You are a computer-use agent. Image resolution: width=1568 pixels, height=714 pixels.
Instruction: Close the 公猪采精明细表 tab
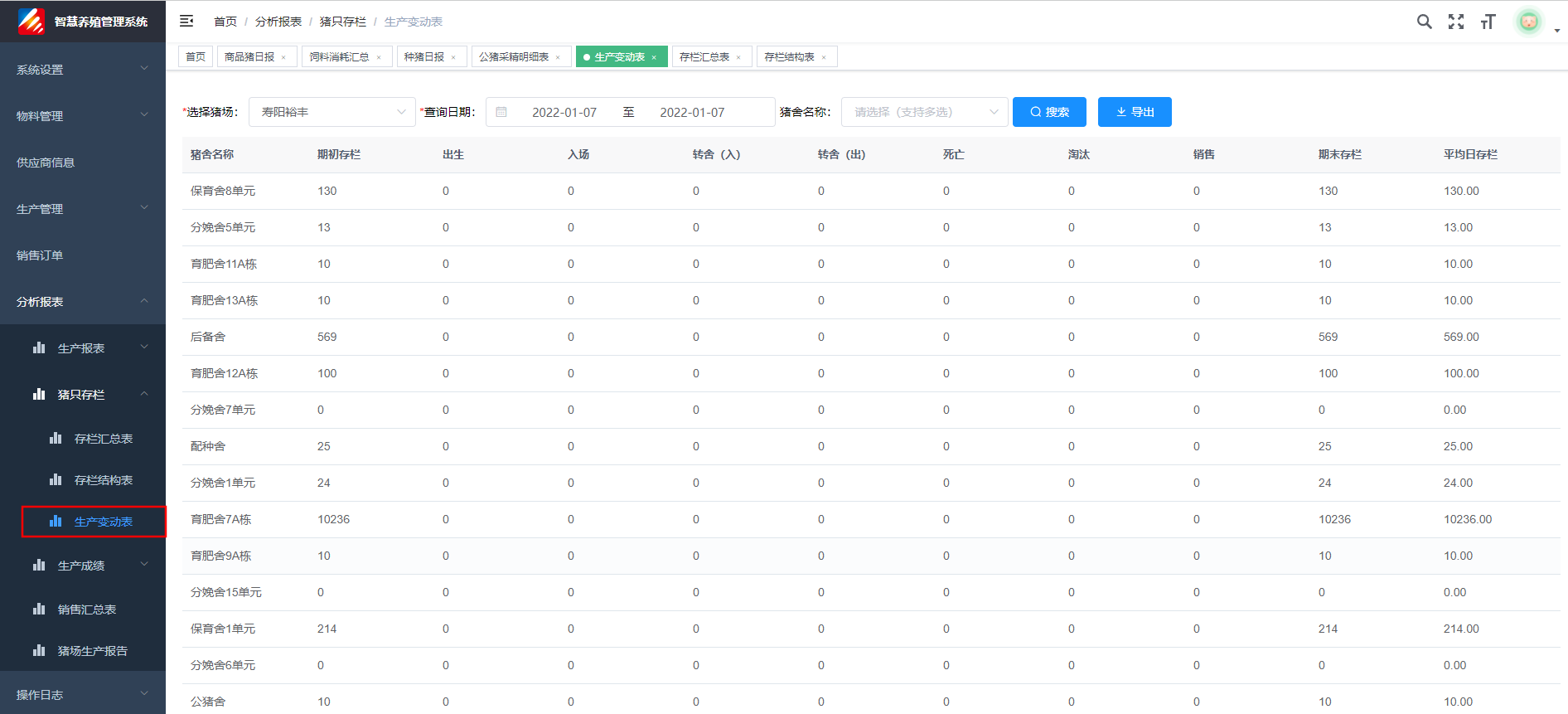(x=558, y=57)
